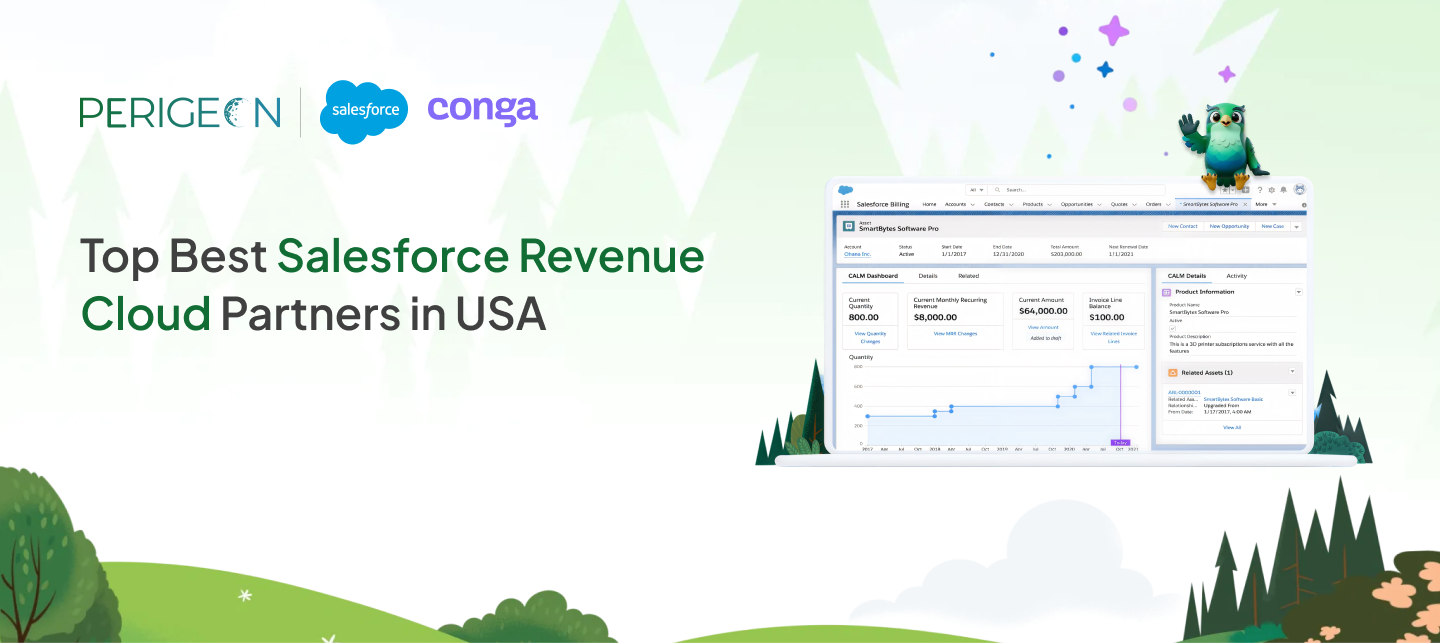Screen dimensions: 1440x643
Task: Click the New Case button
Action: pos(1273,226)
